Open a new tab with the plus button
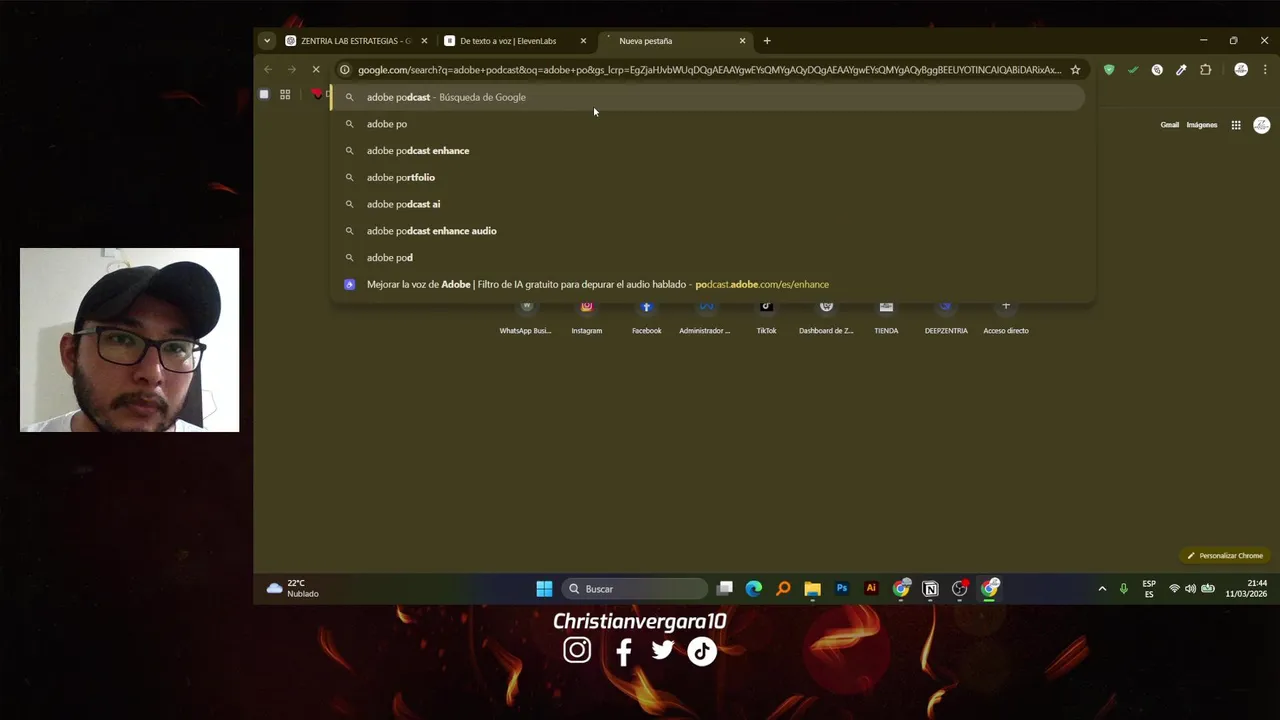Image resolution: width=1280 pixels, height=720 pixels. pyautogui.click(x=767, y=41)
